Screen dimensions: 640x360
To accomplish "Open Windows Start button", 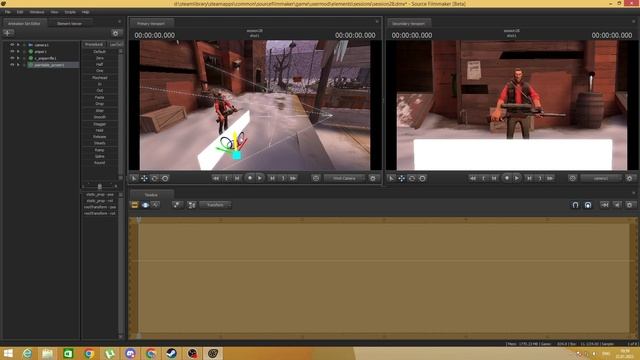I will click(x=8, y=353).
